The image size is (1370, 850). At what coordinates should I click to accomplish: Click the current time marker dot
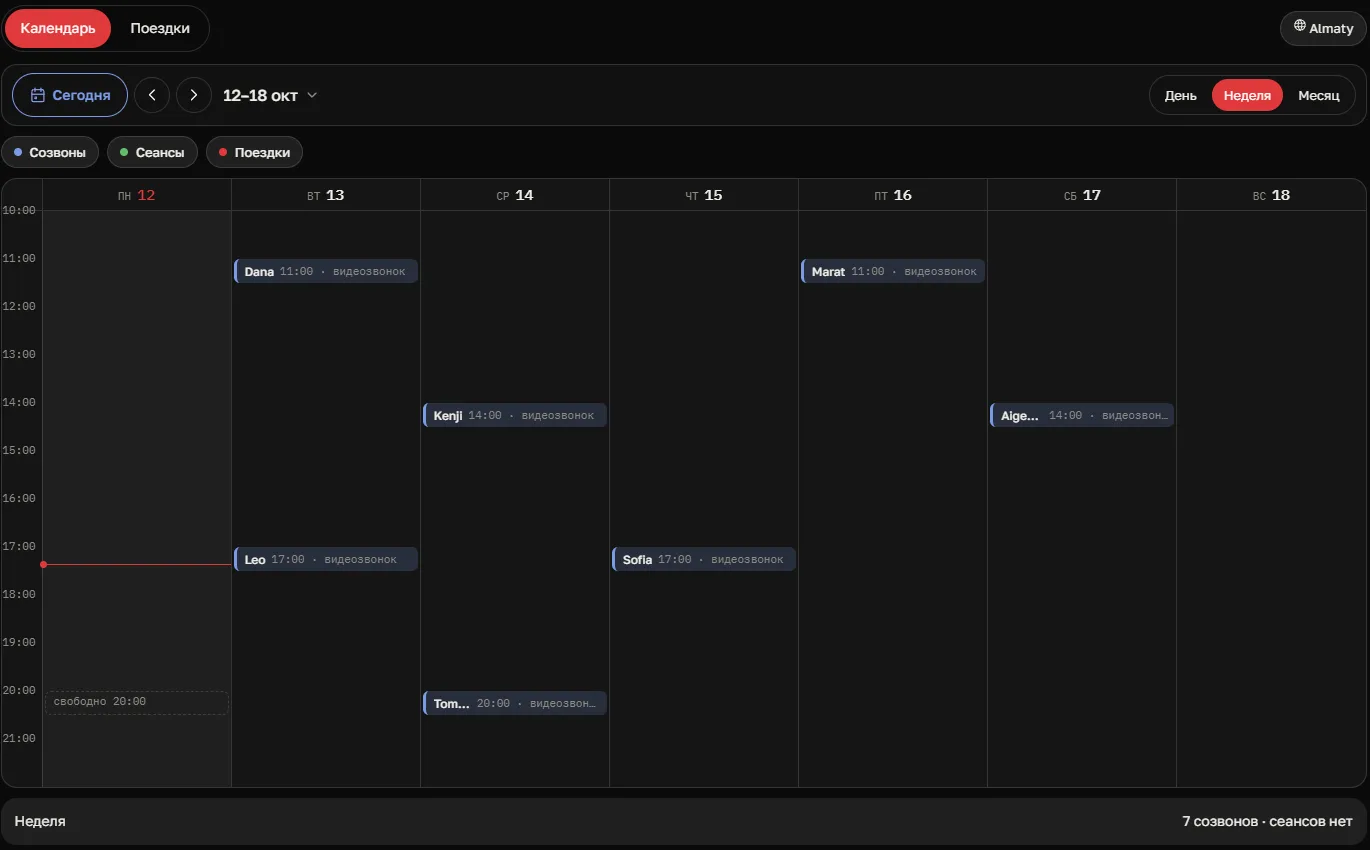[43, 564]
